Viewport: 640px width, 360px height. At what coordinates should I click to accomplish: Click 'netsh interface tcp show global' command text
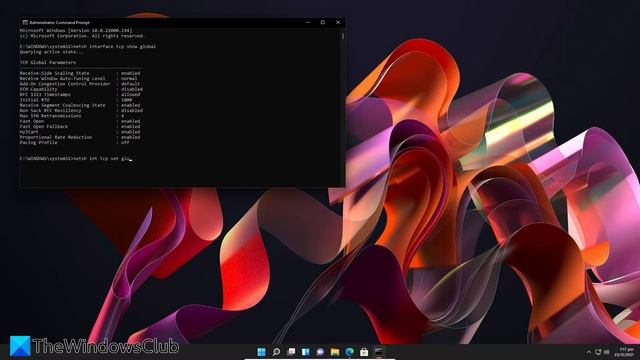[x=114, y=47]
